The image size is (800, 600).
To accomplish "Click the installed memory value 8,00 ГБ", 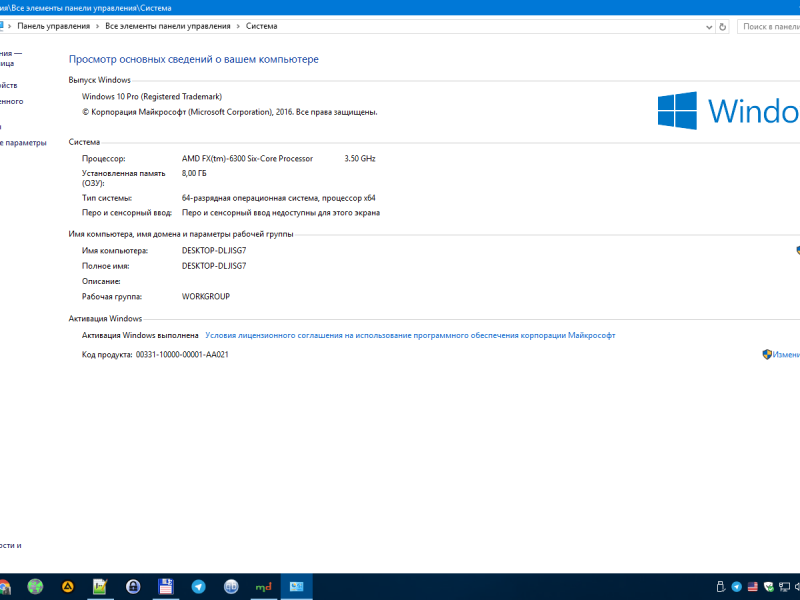I will tap(194, 173).
